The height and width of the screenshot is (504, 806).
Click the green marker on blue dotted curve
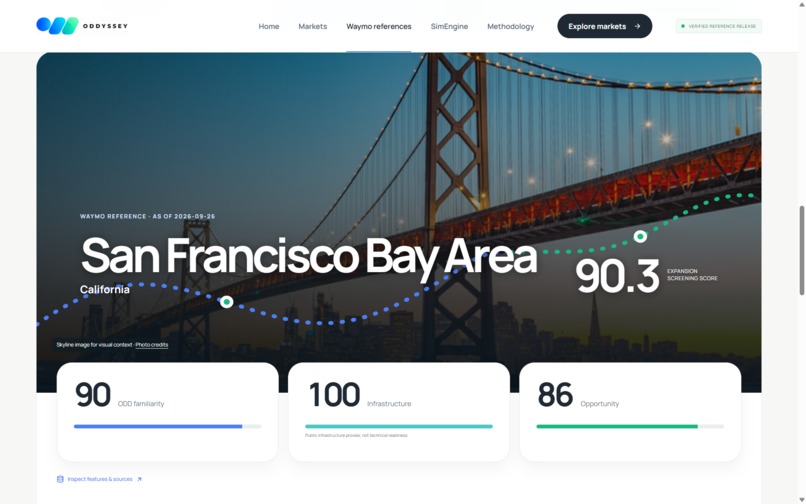227,302
